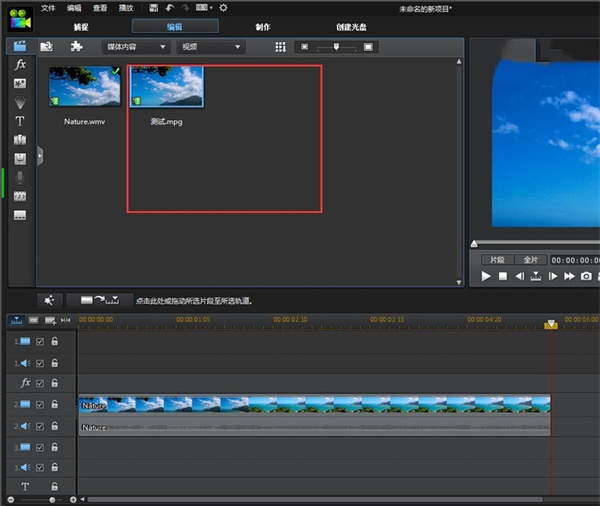Open the 文件 menu
The width and height of the screenshot is (600, 506).
(48, 8)
